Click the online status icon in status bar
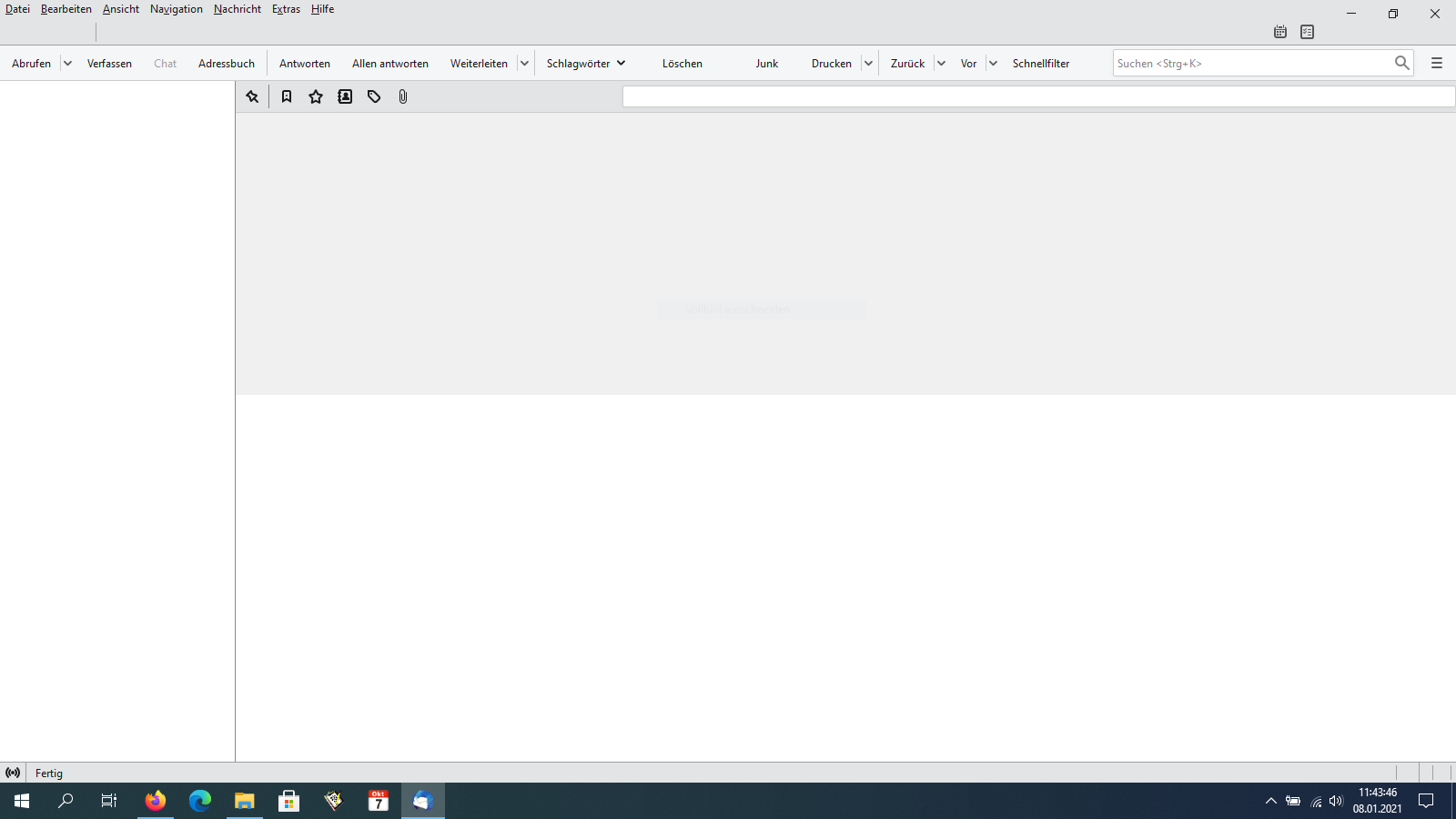 pyautogui.click(x=13, y=773)
